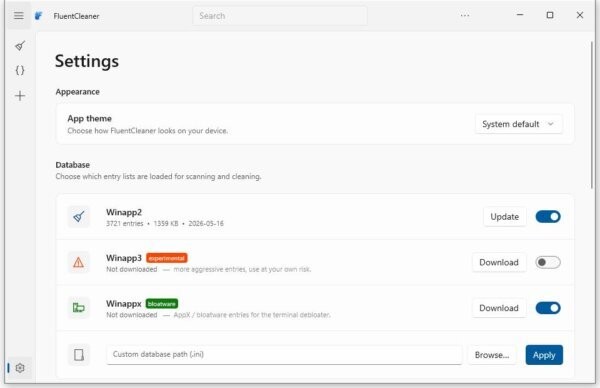
Task: Minimize the FluentCleaner window
Action: (x=520, y=15)
